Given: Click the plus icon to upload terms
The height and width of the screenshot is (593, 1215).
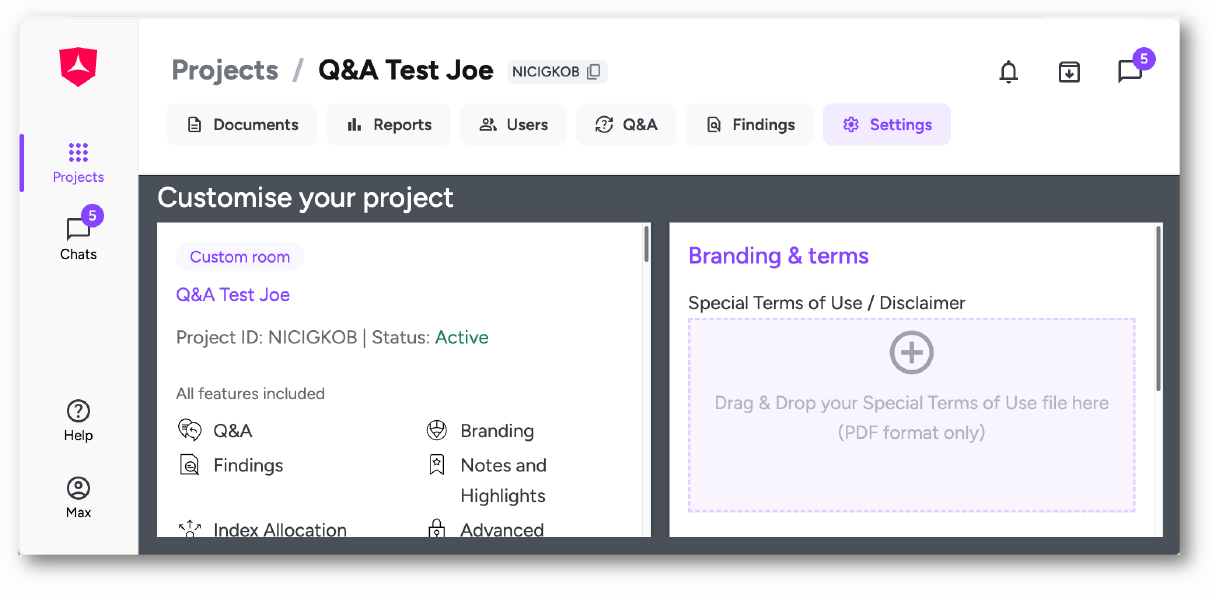Looking at the screenshot, I should pos(912,353).
